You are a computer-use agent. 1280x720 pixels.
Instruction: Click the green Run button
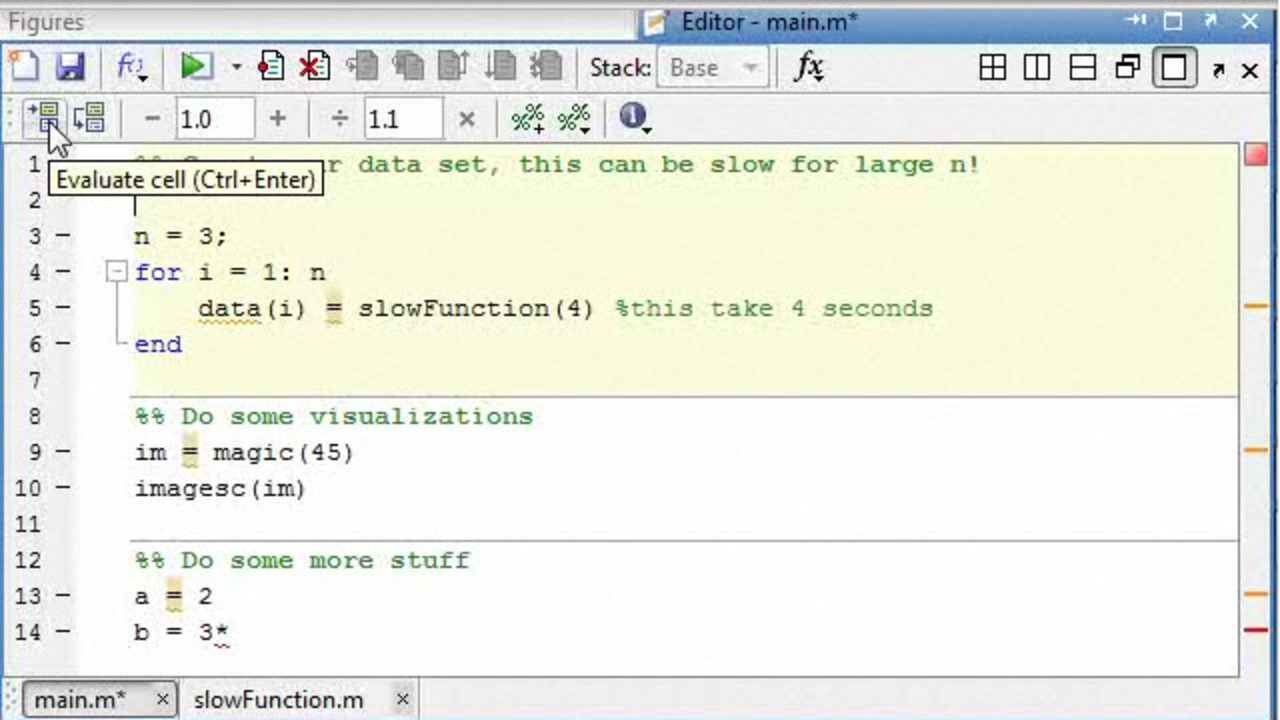[196, 67]
